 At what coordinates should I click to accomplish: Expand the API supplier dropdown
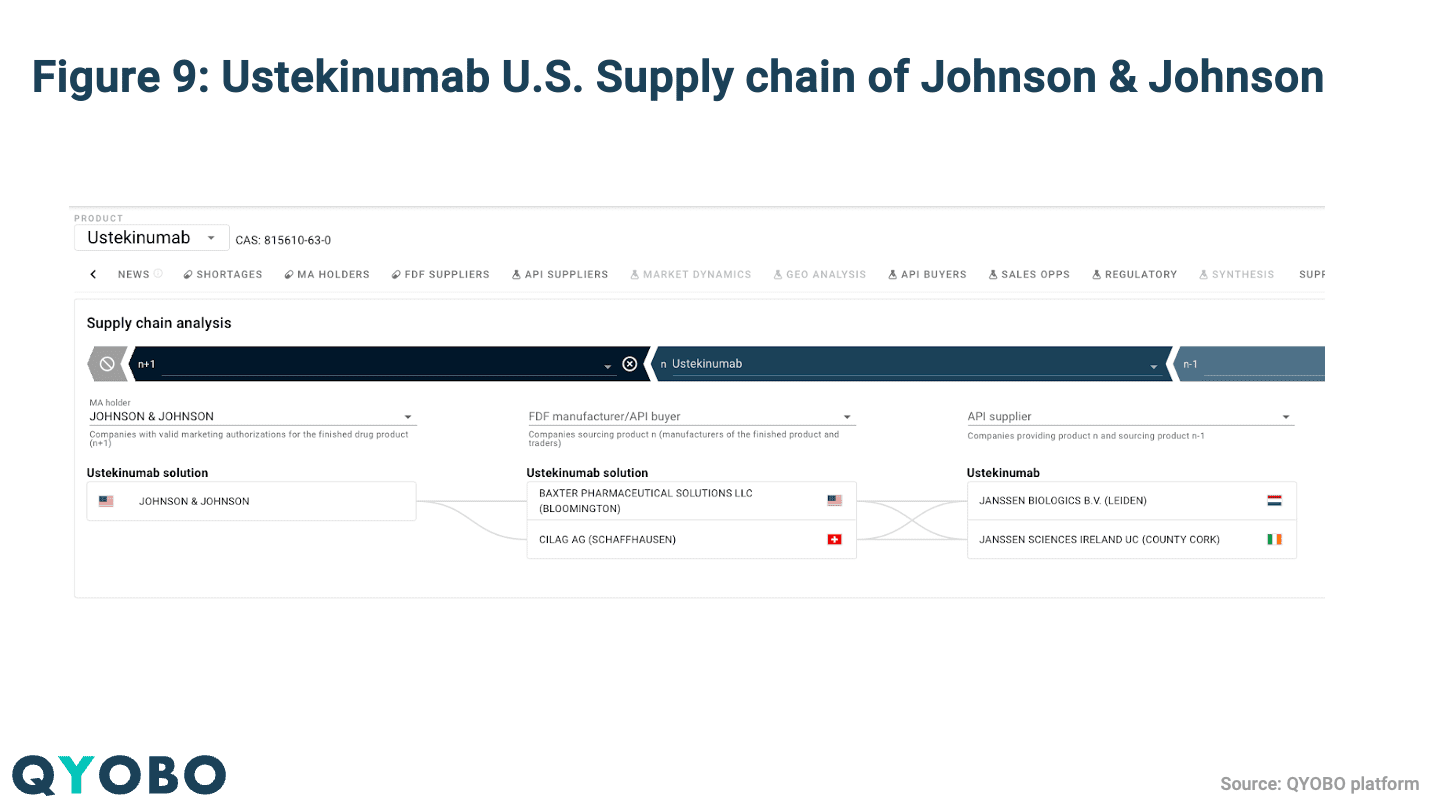click(x=1286, y=417)
